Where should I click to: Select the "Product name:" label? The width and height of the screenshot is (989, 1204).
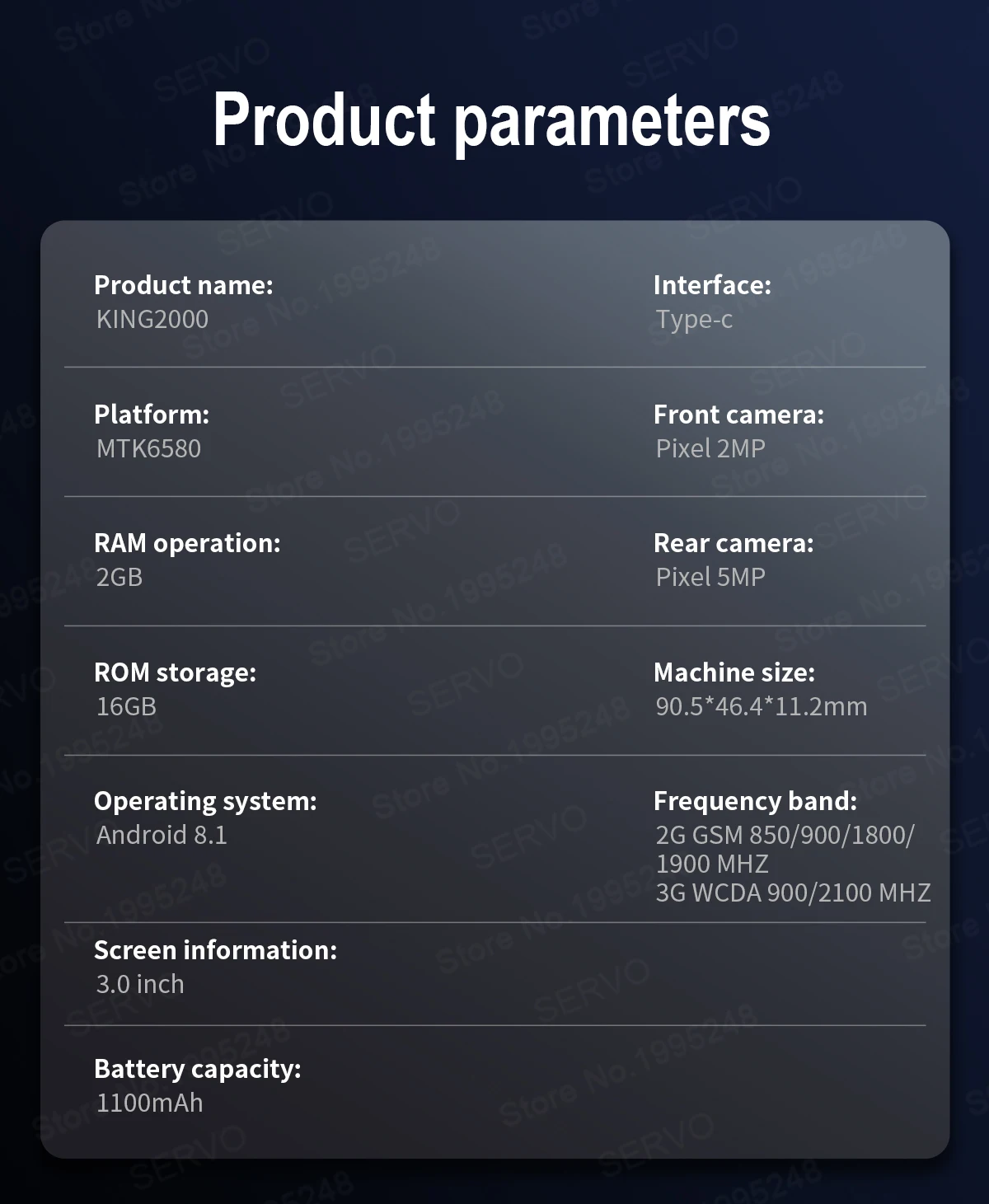[183, 285]
